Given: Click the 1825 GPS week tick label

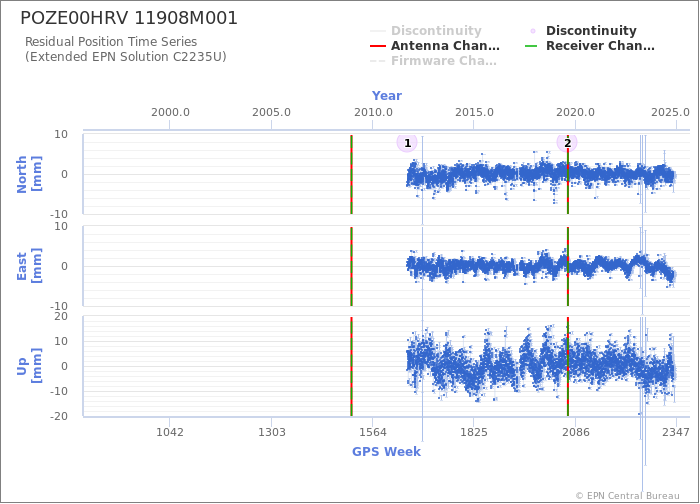Looking at the screenshot, I should pyautogui.click(x=474, y=432).
